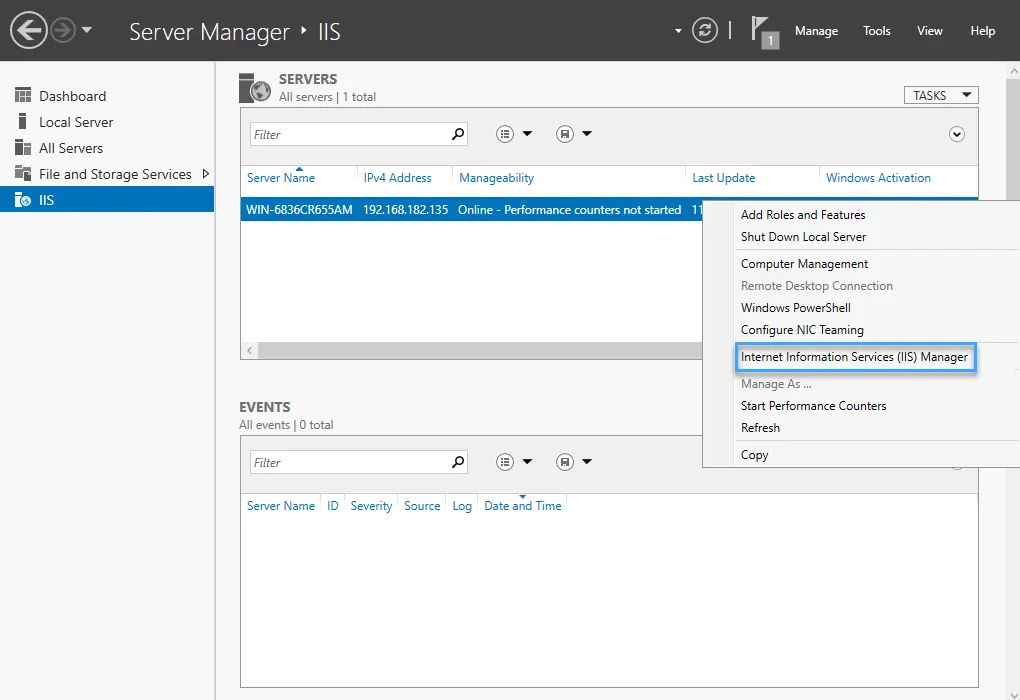Open the Dashboard item in the sidebar
Screen dimensions: 1020x700
(x=72, y=96)
